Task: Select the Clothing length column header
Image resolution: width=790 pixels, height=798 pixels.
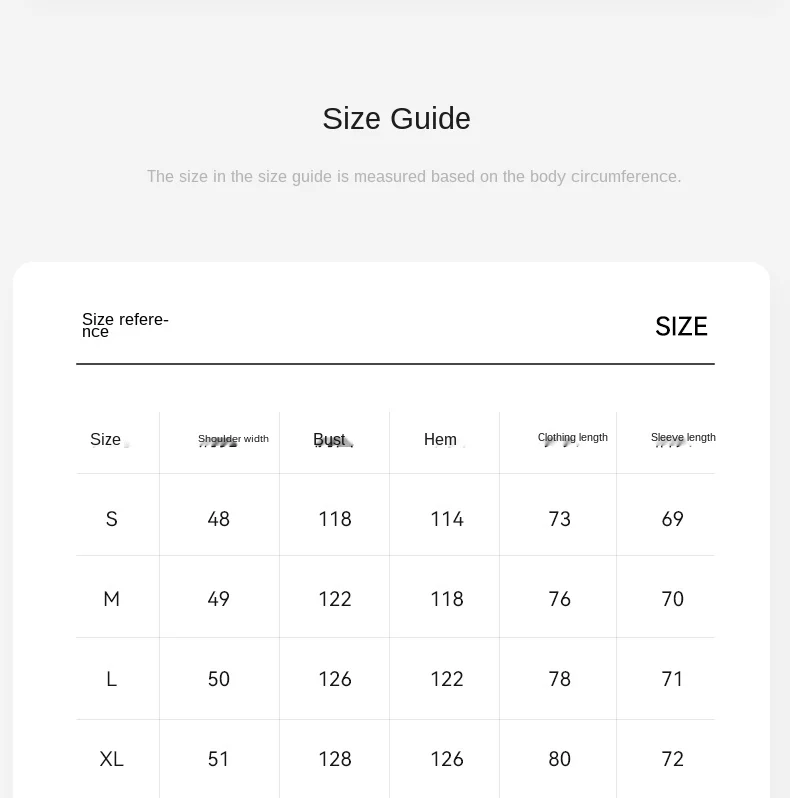Action: pos(573,437)
